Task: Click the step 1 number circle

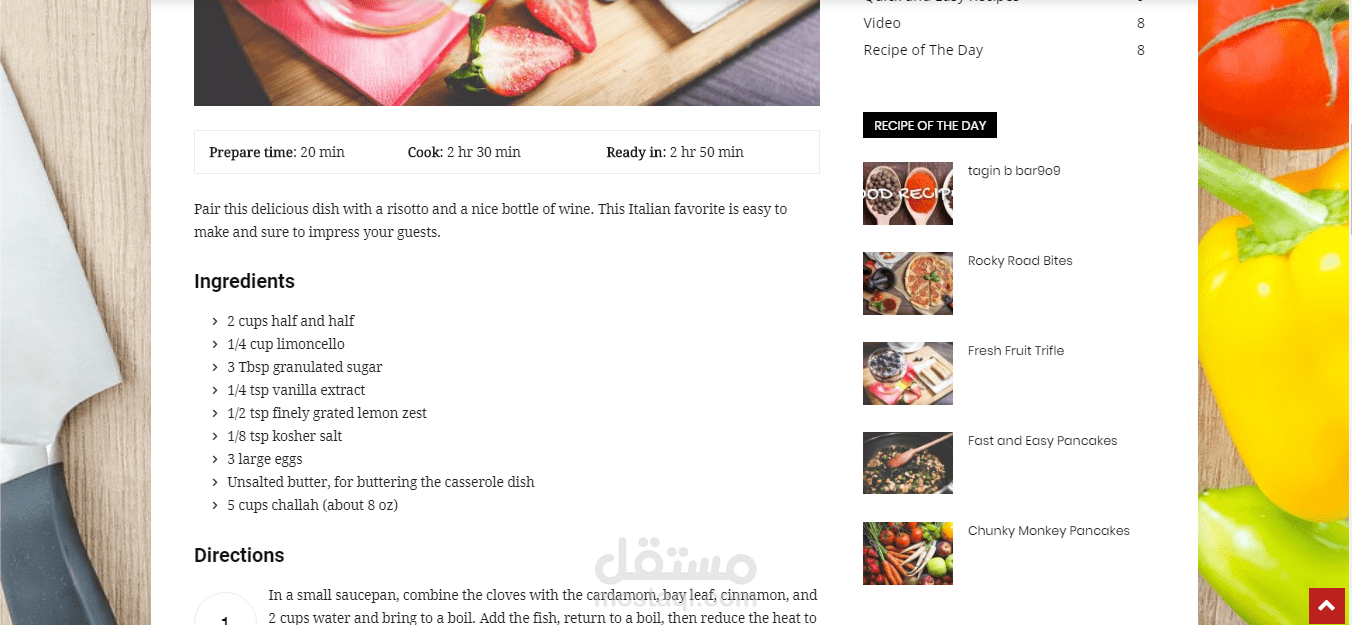Action: [225, 610]
